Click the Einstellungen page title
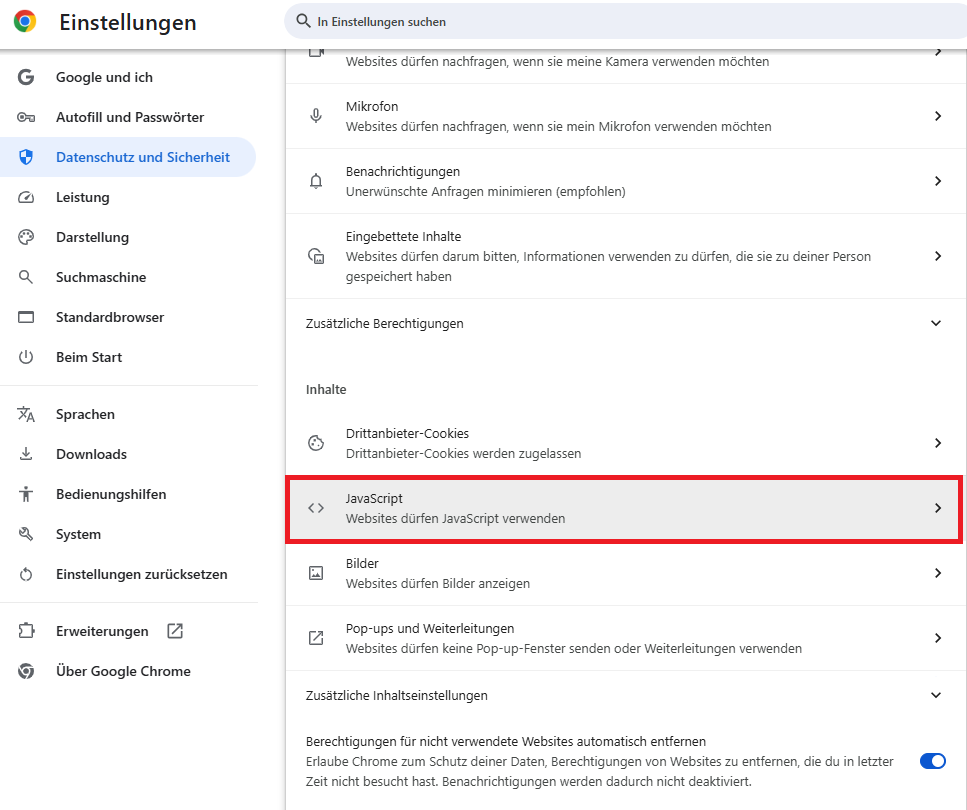The width and height of the screenshot is (967, 810). click(128, 22)
